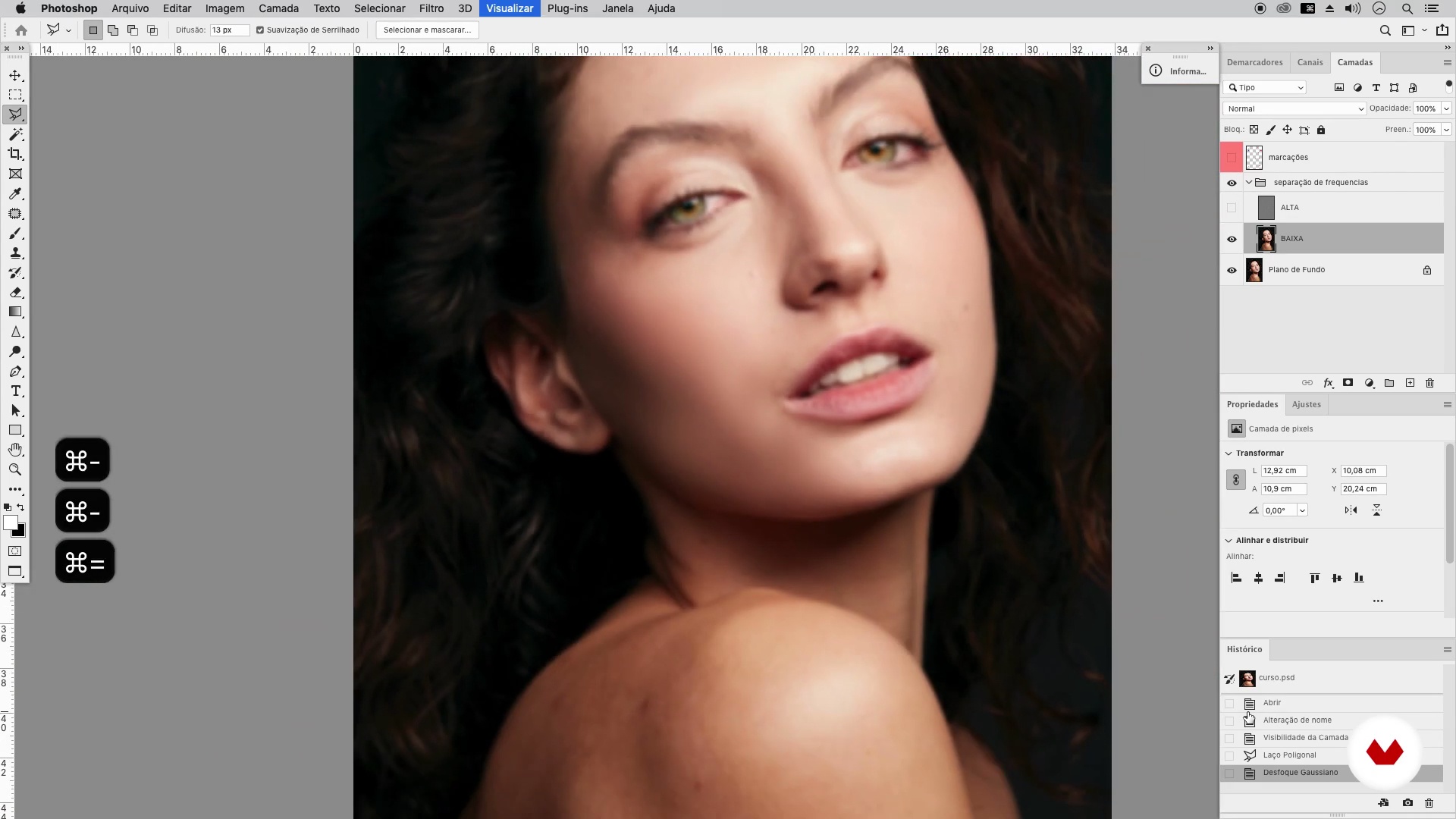Set history brush source at Abrir state
Screen dimensions: 1456x819
(1229, 703)
